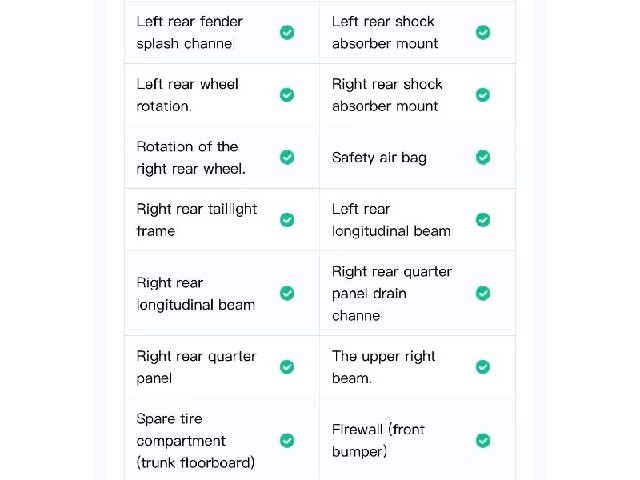Viewport: 640px width, 480px height.
Task: Click the green check in Right rear quarter panel row
Action: 287,367
